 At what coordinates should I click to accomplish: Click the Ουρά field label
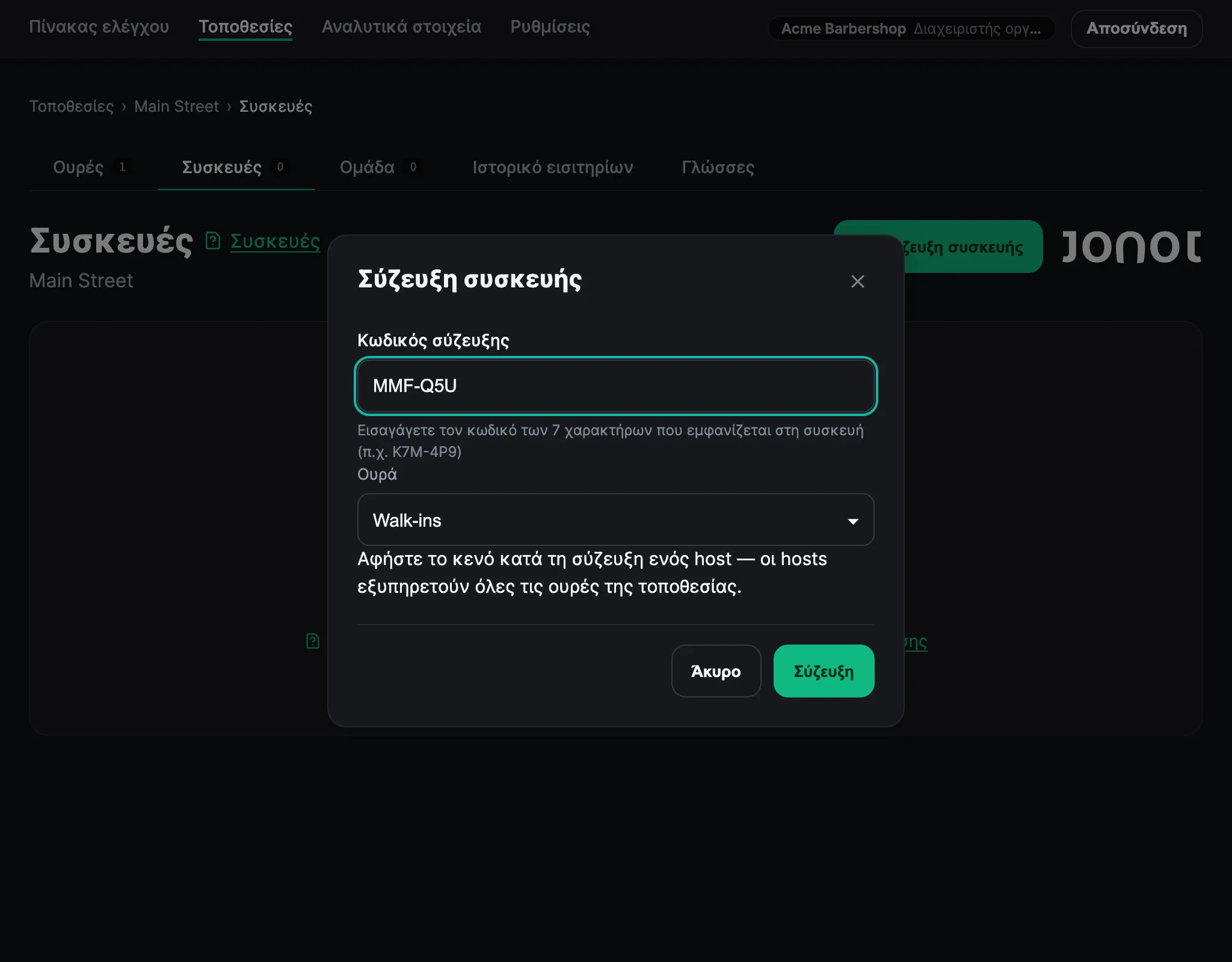[x=377, y=474]
